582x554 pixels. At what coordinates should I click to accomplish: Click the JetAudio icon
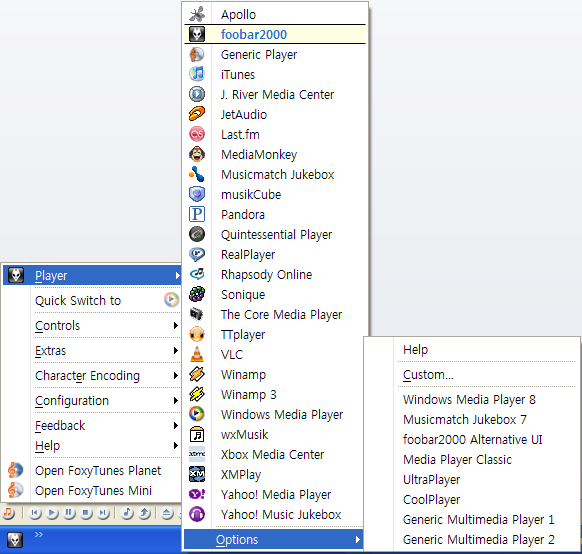click(197, 114)
